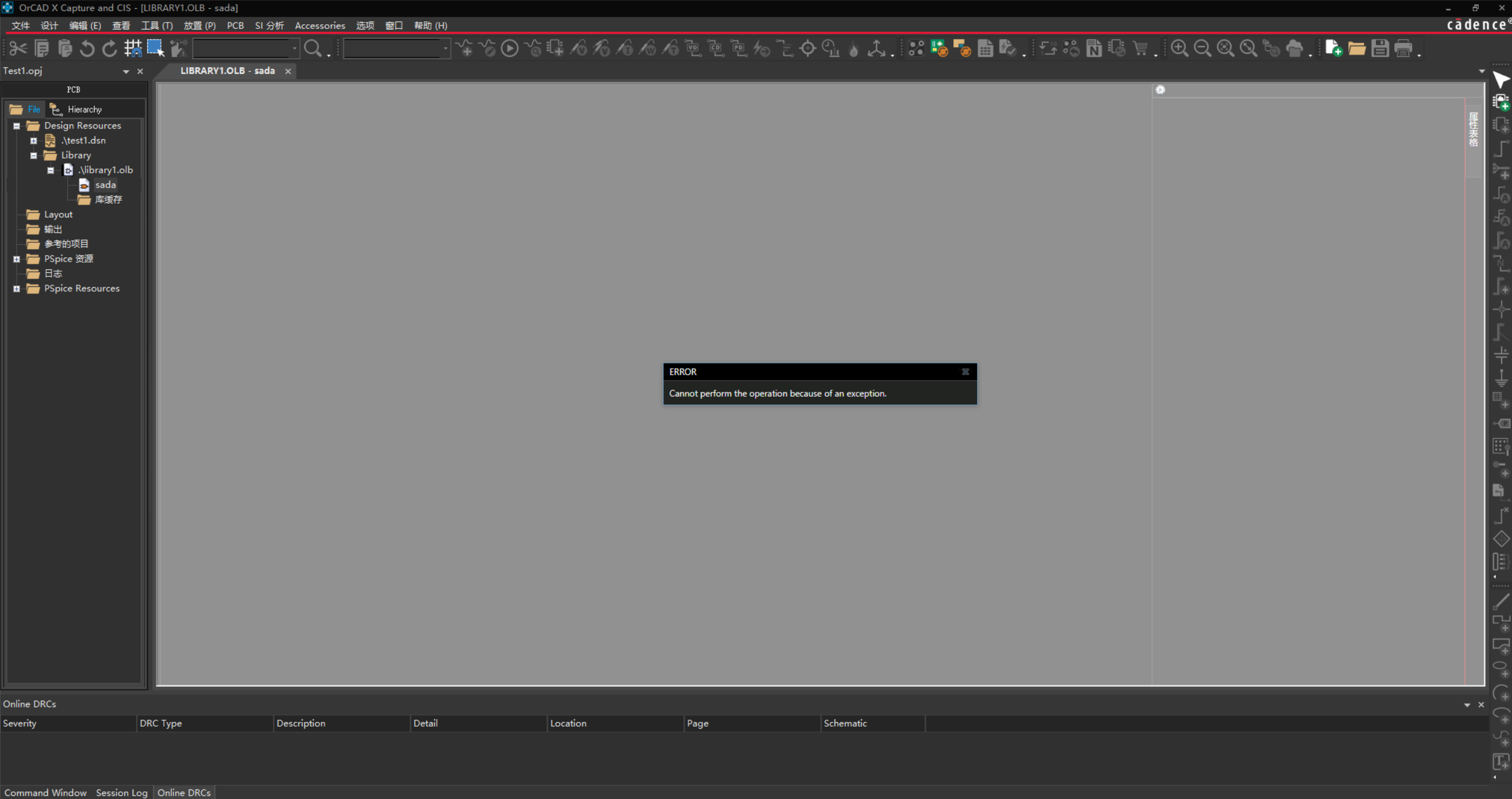
Task: Open the 工具 (T) menu
Action: pyautogui.click(x=157, y=25)
